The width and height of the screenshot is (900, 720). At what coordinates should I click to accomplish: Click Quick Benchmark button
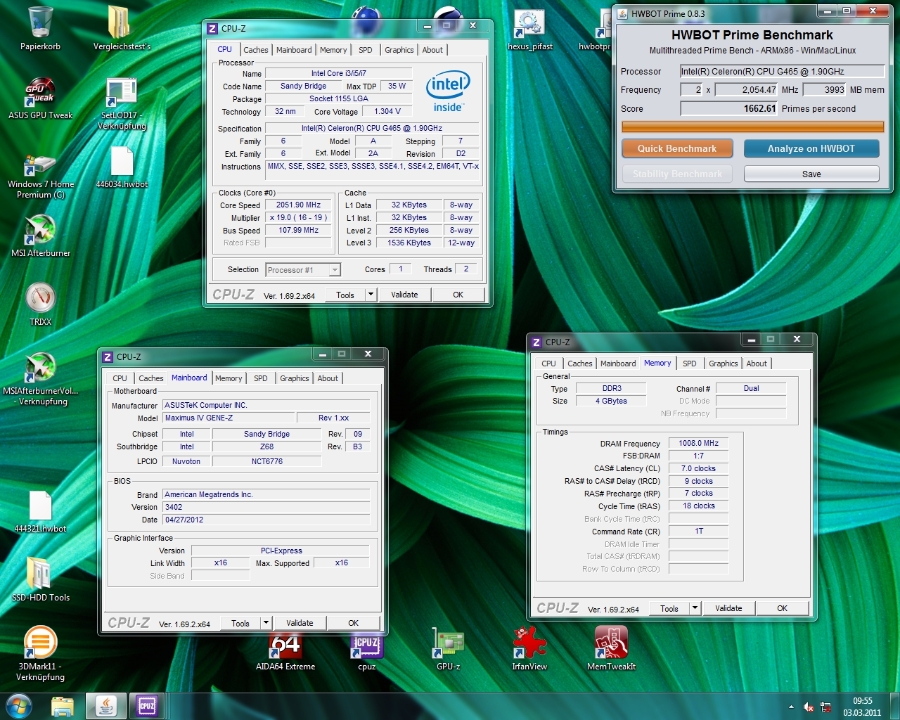point(677,149)
